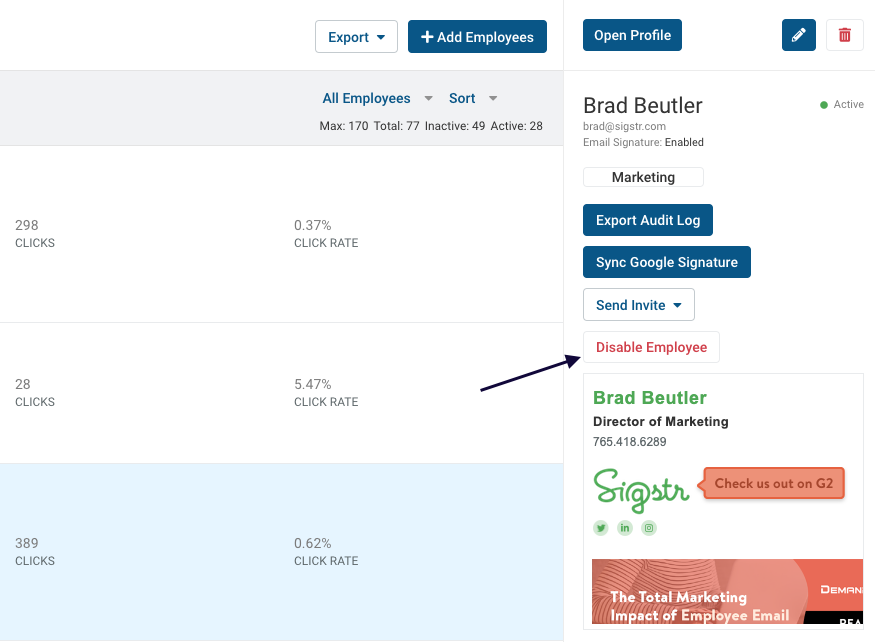The height and width of the screenshot is (642, 875).
Task: Expand the Export dropdown
Action: pyautogui.click(x=356, y=37)
